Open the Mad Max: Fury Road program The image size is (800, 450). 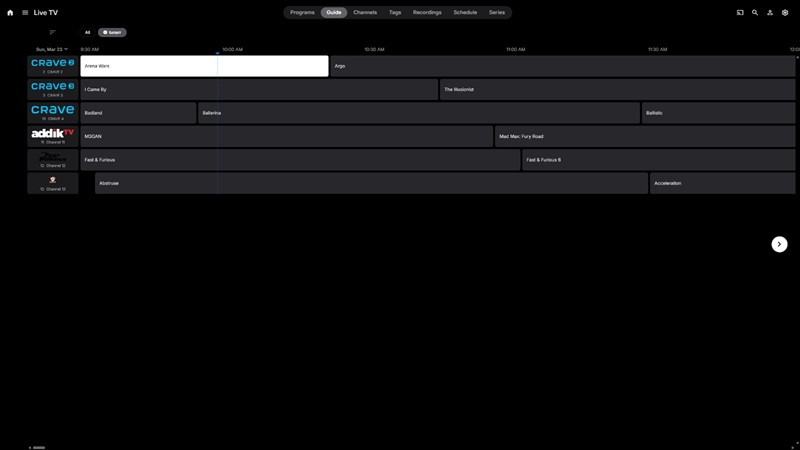tap(645, 137)
